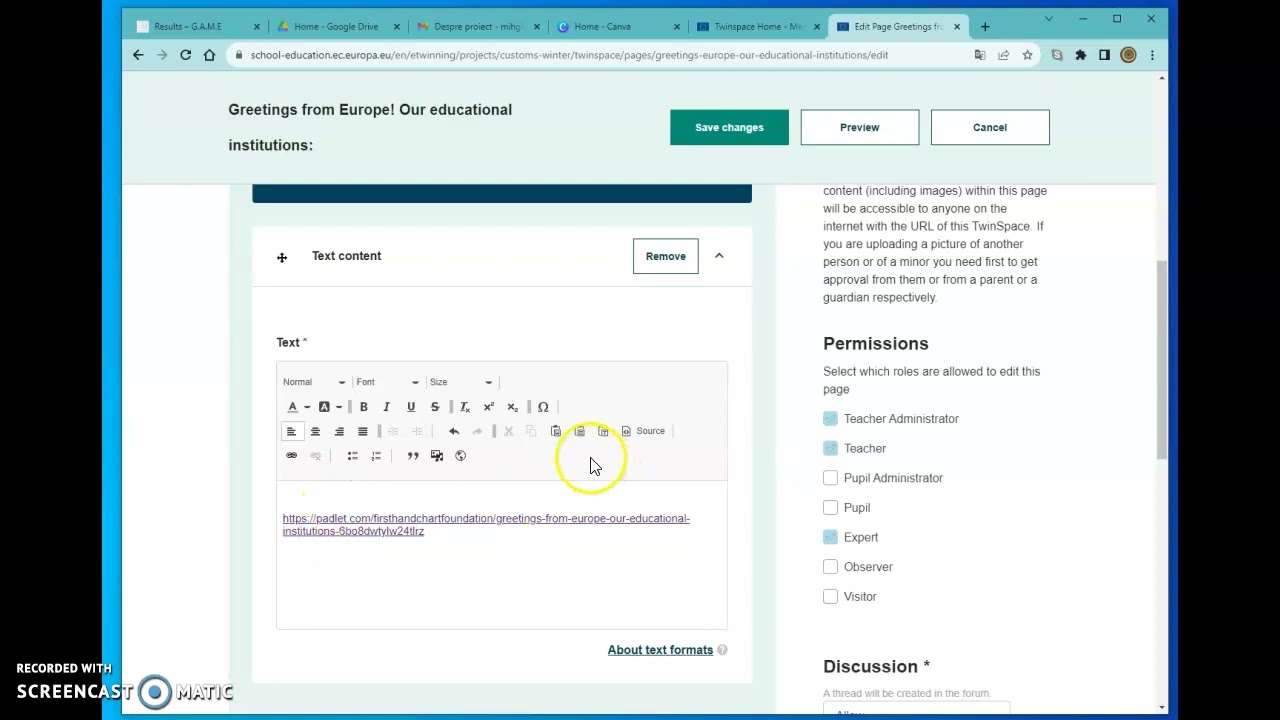
Task: Click the remove format icon
Action: (464, 407)
